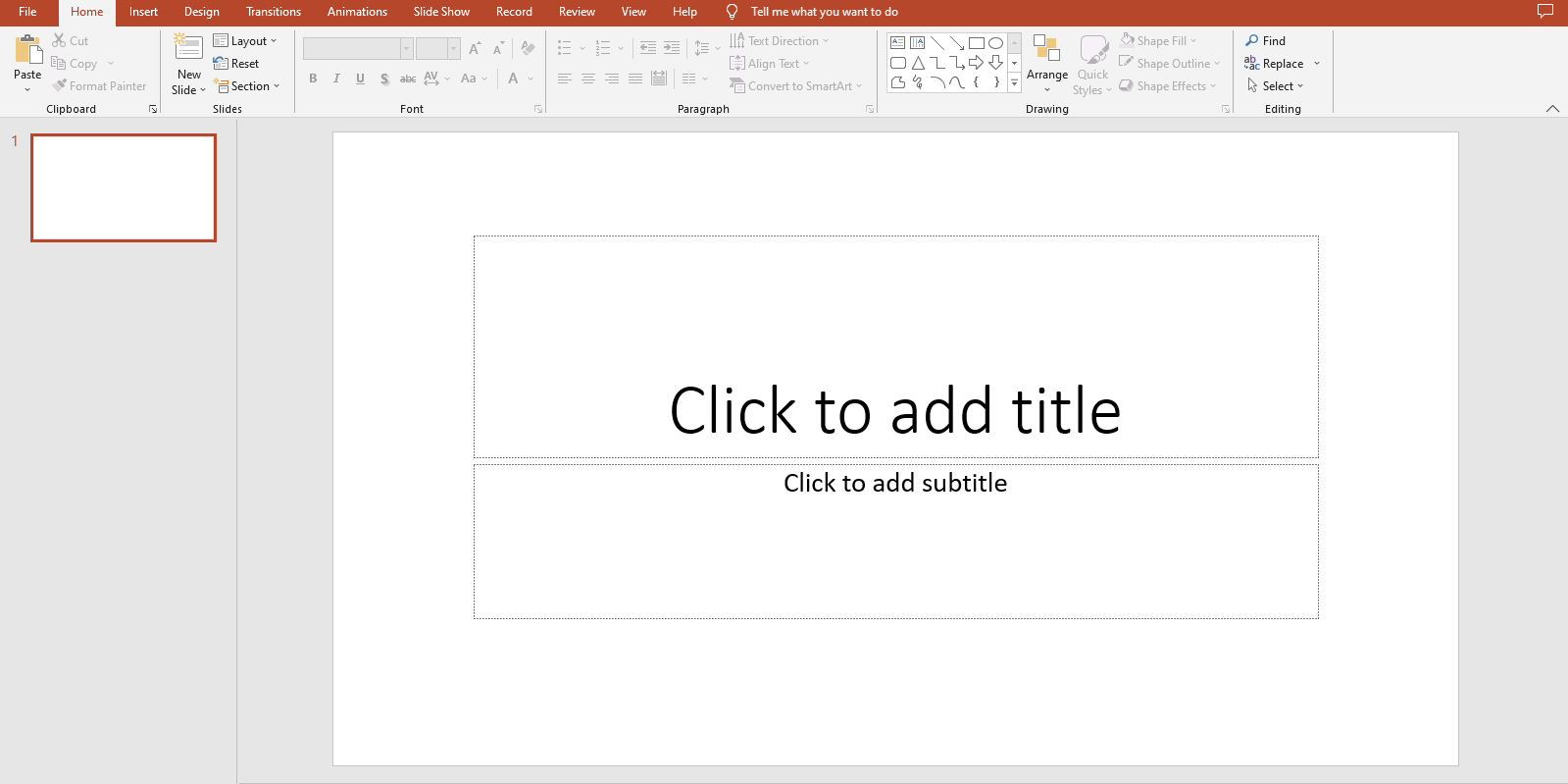
Task: Choose the Oval shape
Action: 995,43
